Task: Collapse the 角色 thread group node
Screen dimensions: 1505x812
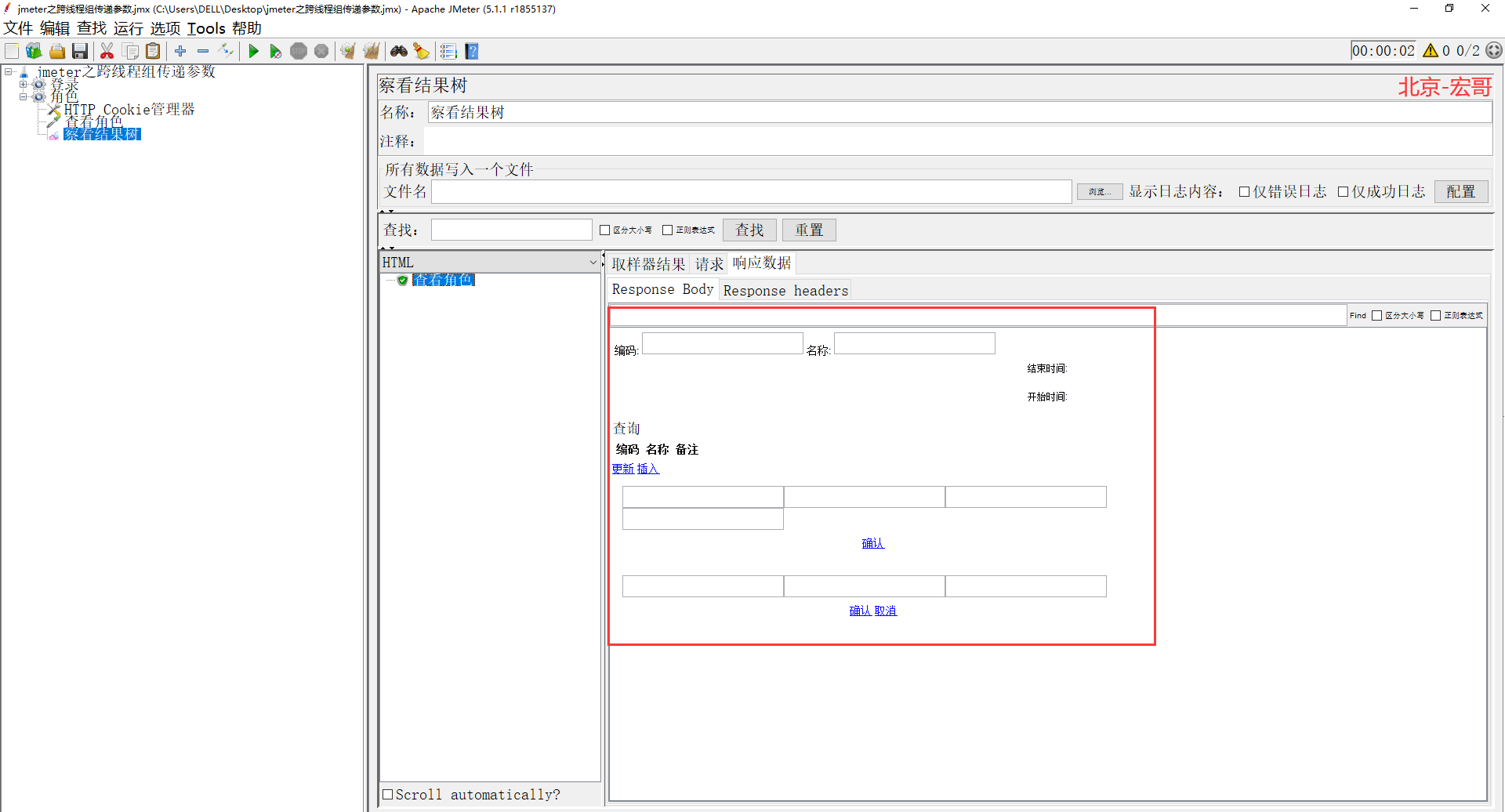Action: pos(24,97)
